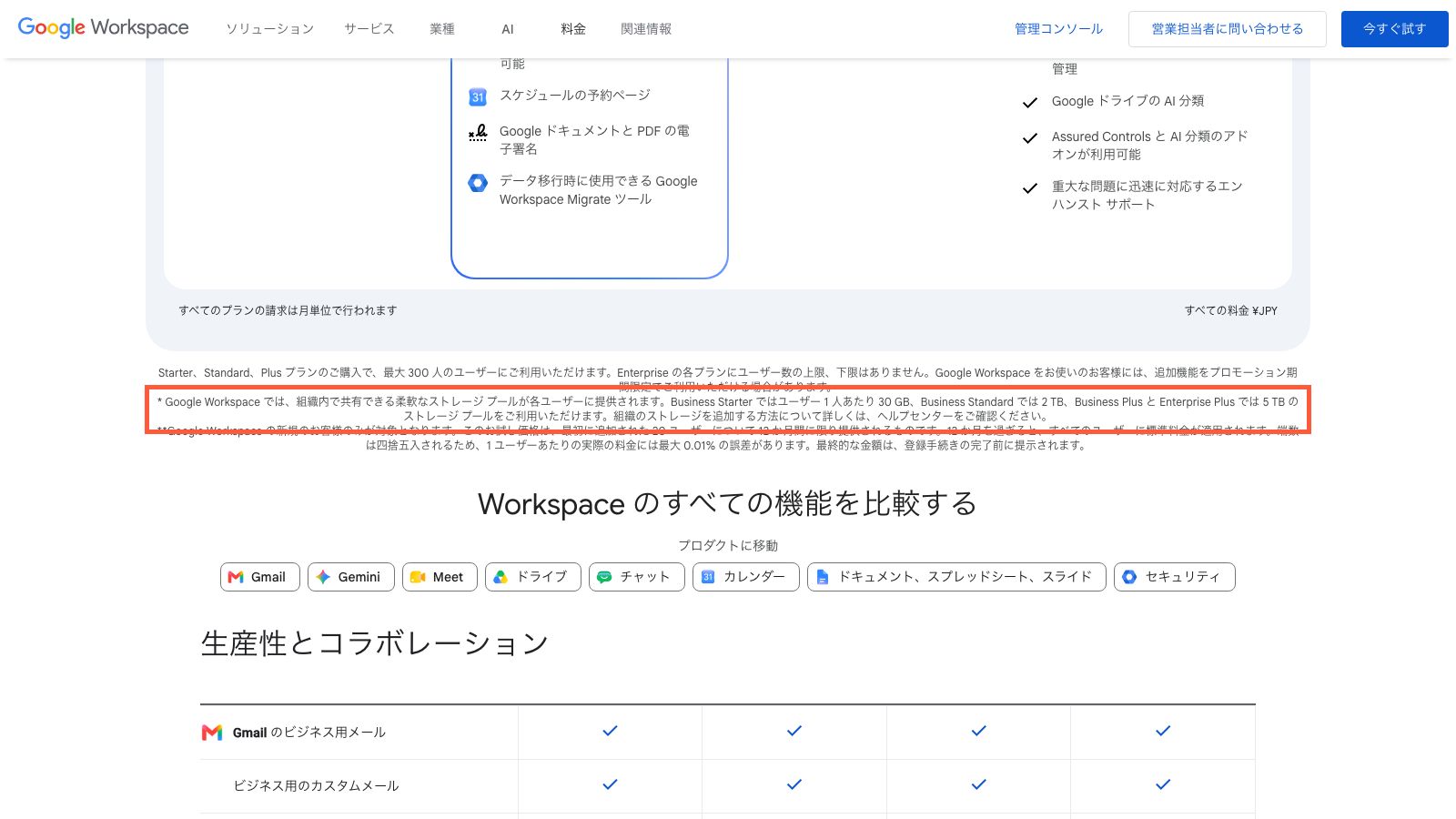Open the 業種 menu
The image size is (1456, 819).
(442, 29)
